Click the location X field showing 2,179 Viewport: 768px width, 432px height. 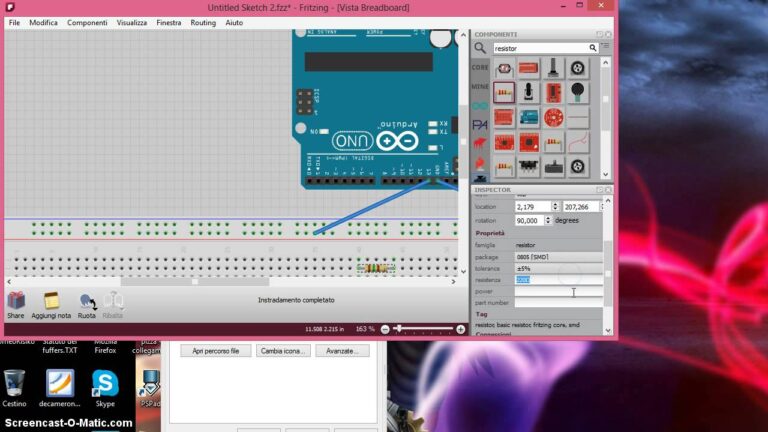[x=532, y=207]
